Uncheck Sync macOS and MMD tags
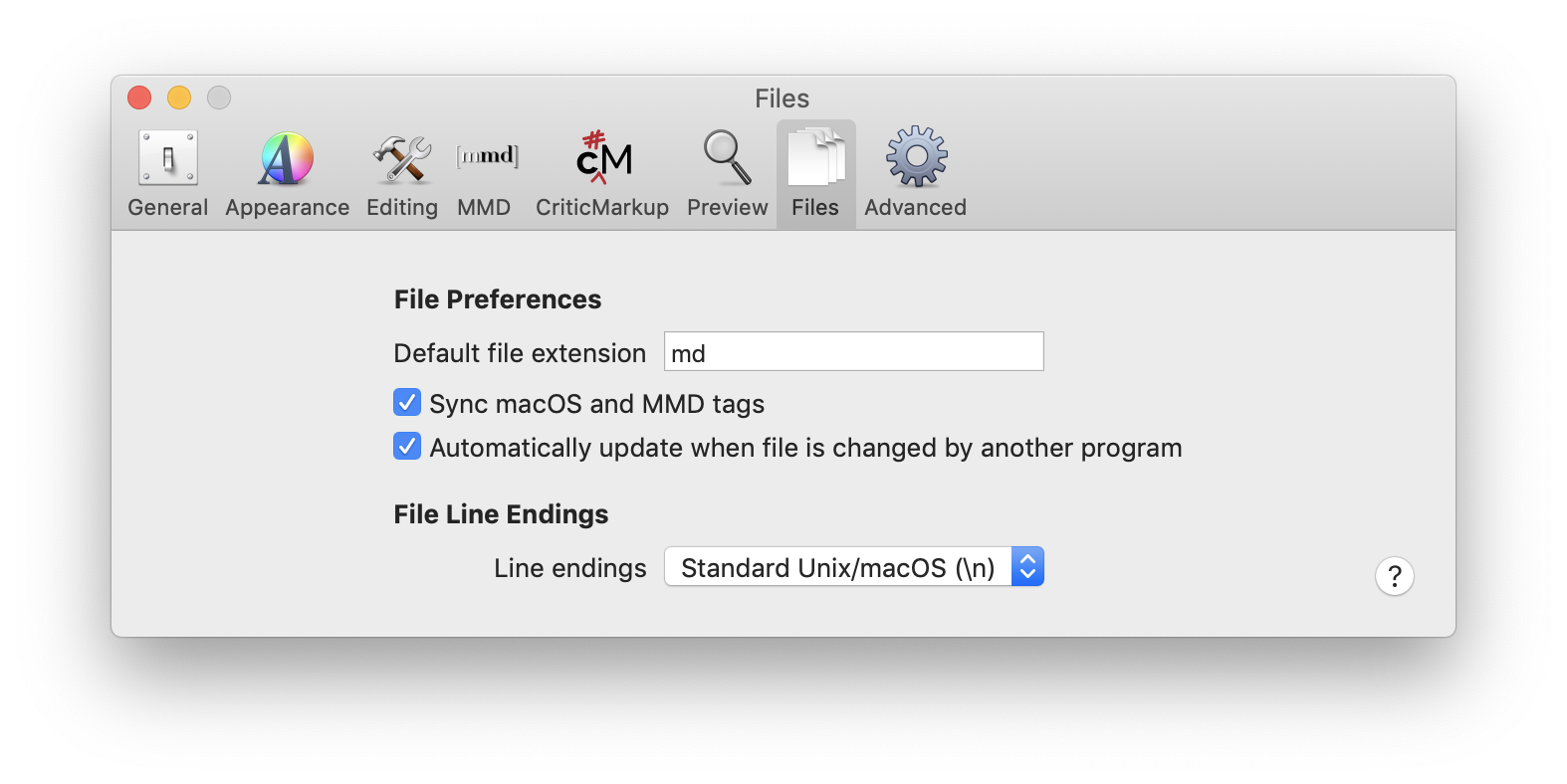The width and height of the screenshot is (1567, 784). tap(407, 402)
